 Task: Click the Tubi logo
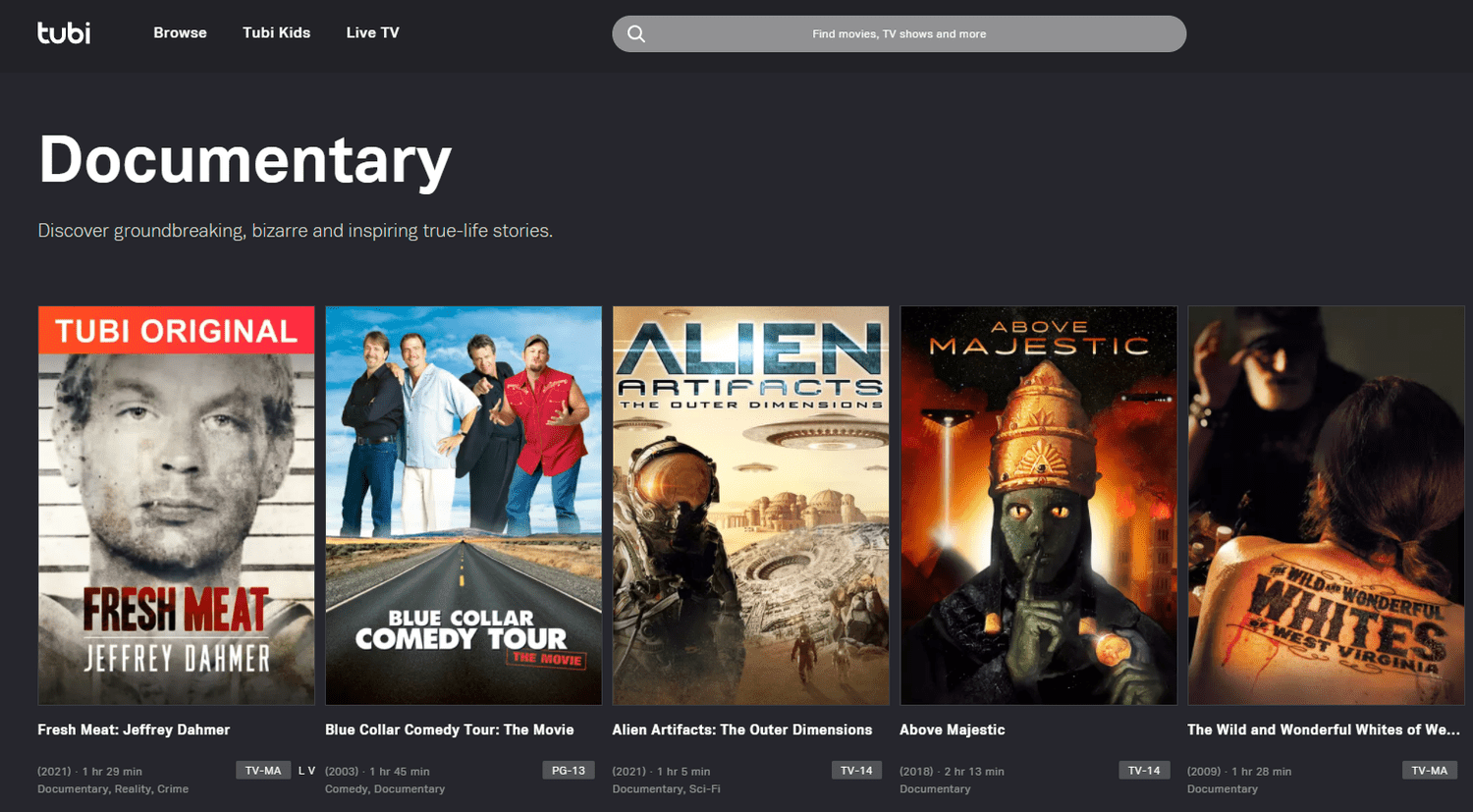point(64,32)
